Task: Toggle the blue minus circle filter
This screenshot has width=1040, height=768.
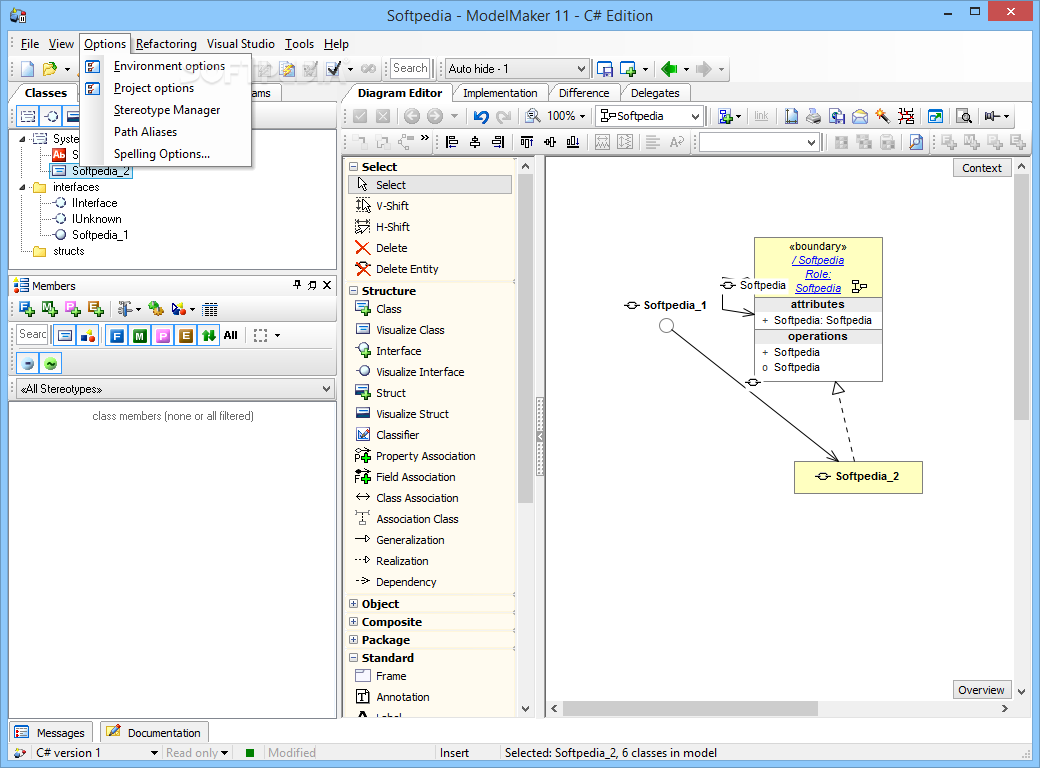Action: pyautogui.click(x=28, y=363)
